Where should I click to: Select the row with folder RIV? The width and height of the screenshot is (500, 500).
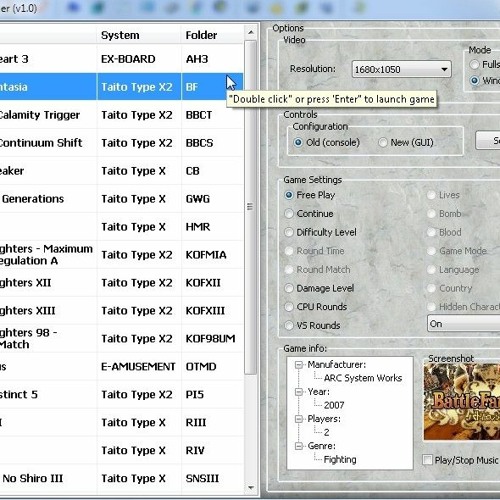tap(121, 450)
